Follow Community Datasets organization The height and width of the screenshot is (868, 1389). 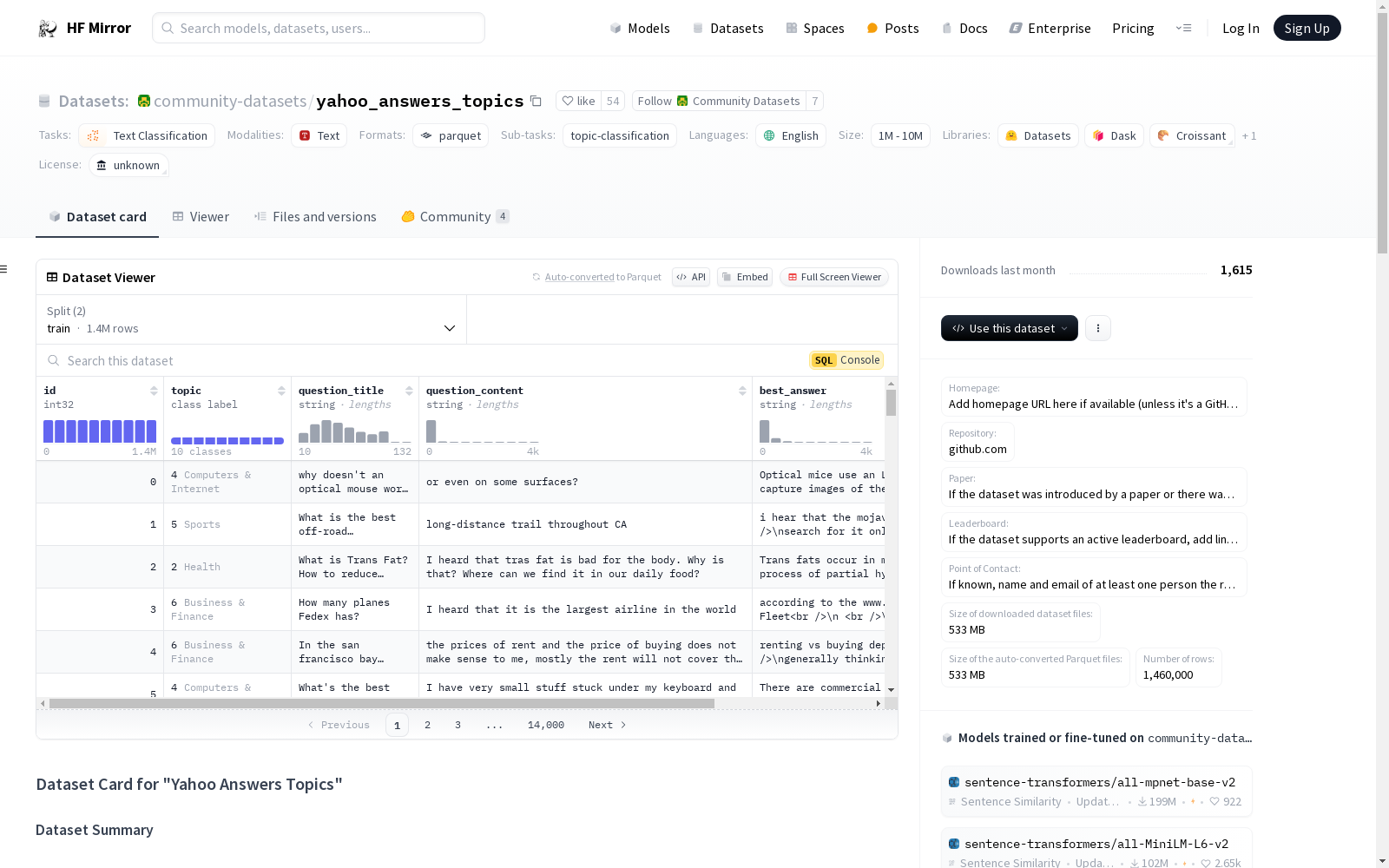pyautogui.click(x=719, y=101)
